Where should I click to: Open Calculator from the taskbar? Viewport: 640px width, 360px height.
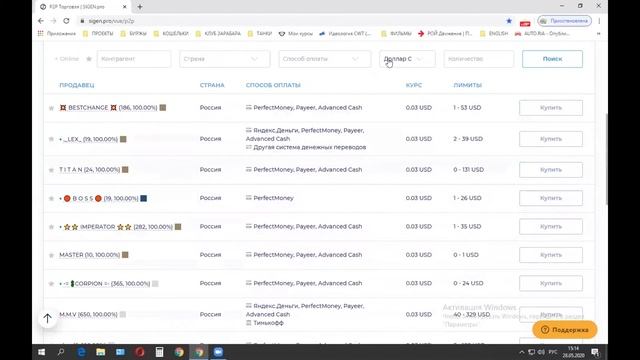point(159,352)
